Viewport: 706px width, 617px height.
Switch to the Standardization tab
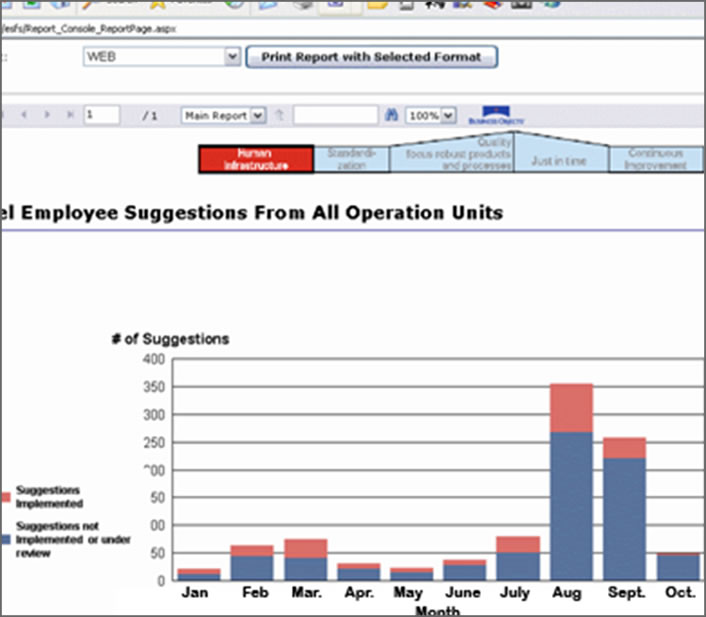pos(351,160)
